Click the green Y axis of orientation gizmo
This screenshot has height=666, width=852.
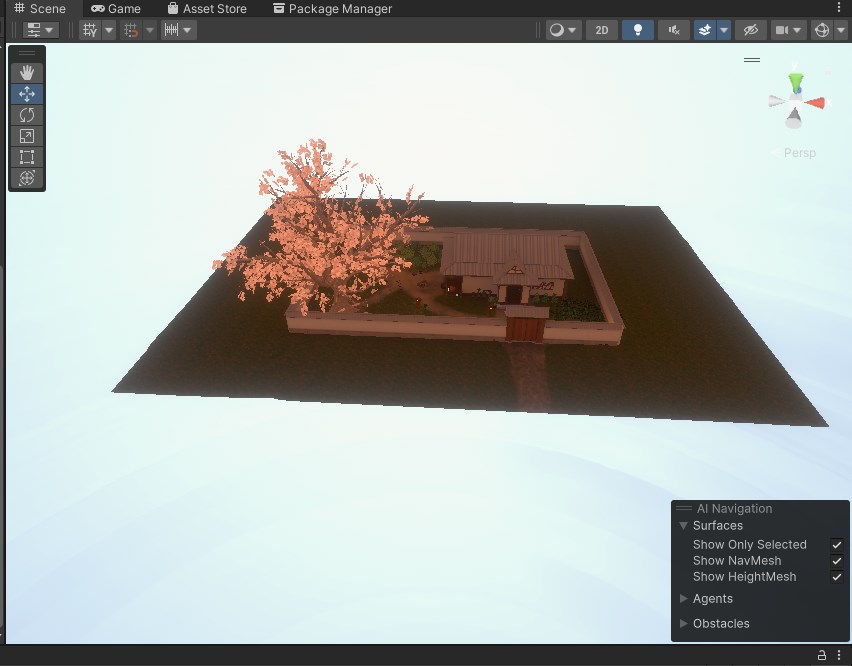pos(796,83)
